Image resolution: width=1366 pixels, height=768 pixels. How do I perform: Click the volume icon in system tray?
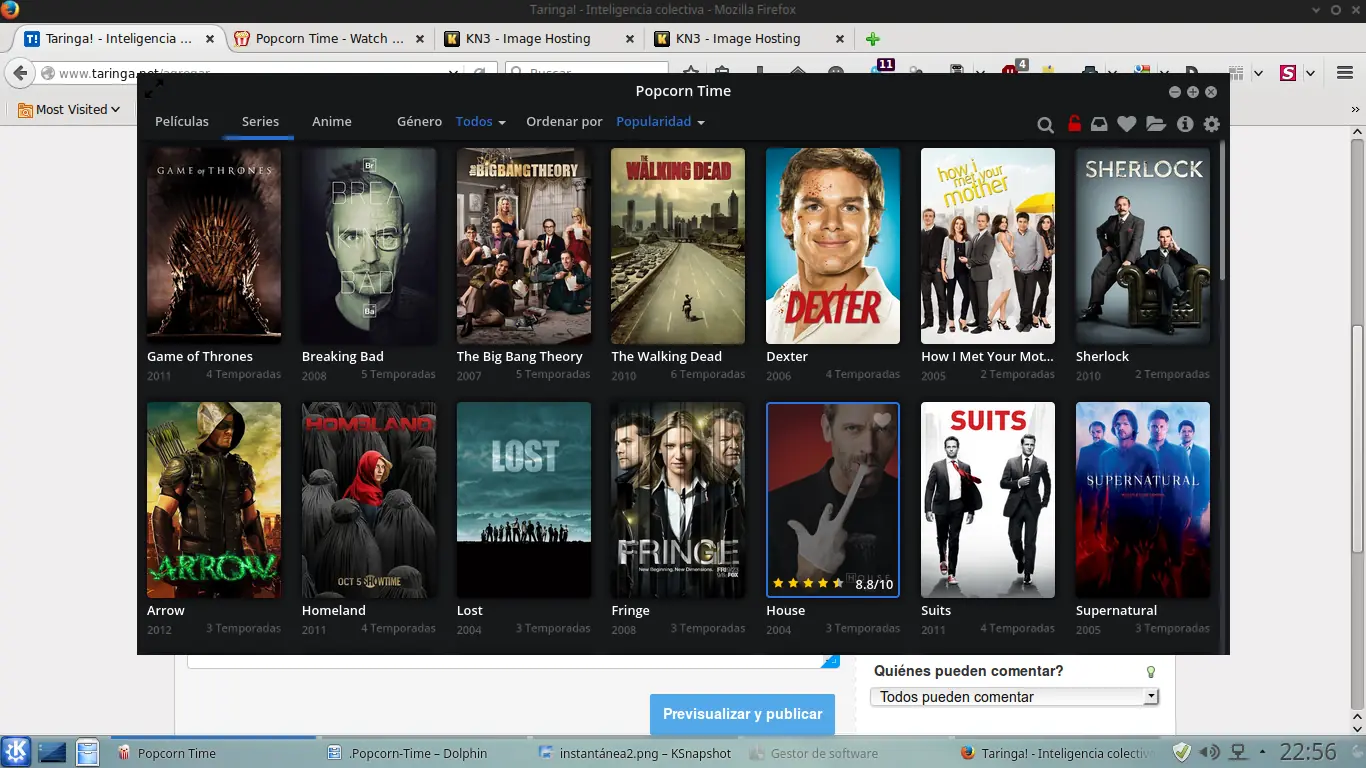click(1209, 752)
